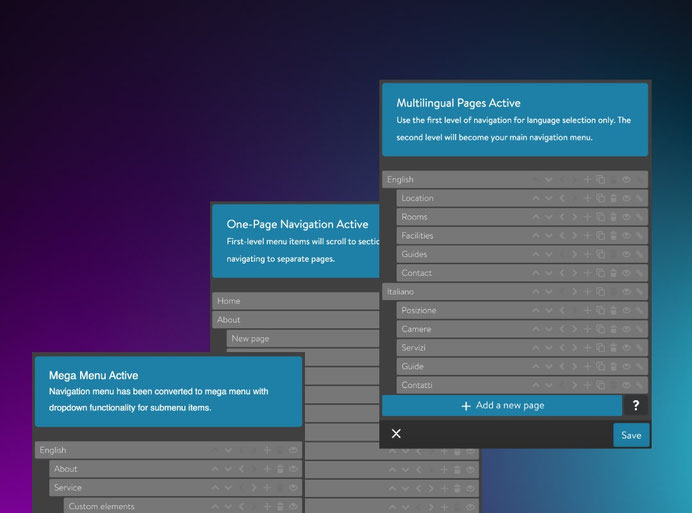Image resolution: width=692 pixels, height=513 pixels.
Task: Indent the Rooms page with right chevron
Action: coord(574,217)
